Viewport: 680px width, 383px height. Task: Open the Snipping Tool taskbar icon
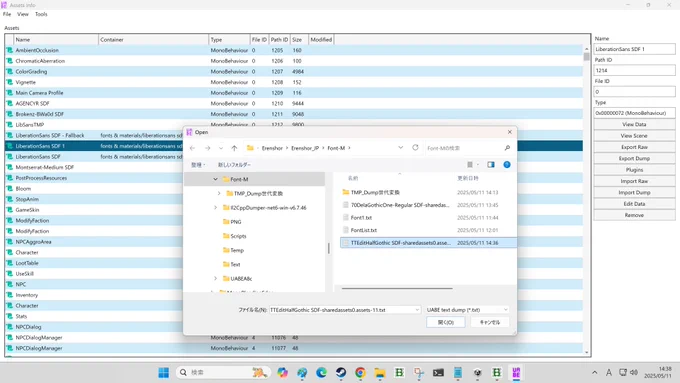pyautogui.click(x=419, y=373)
